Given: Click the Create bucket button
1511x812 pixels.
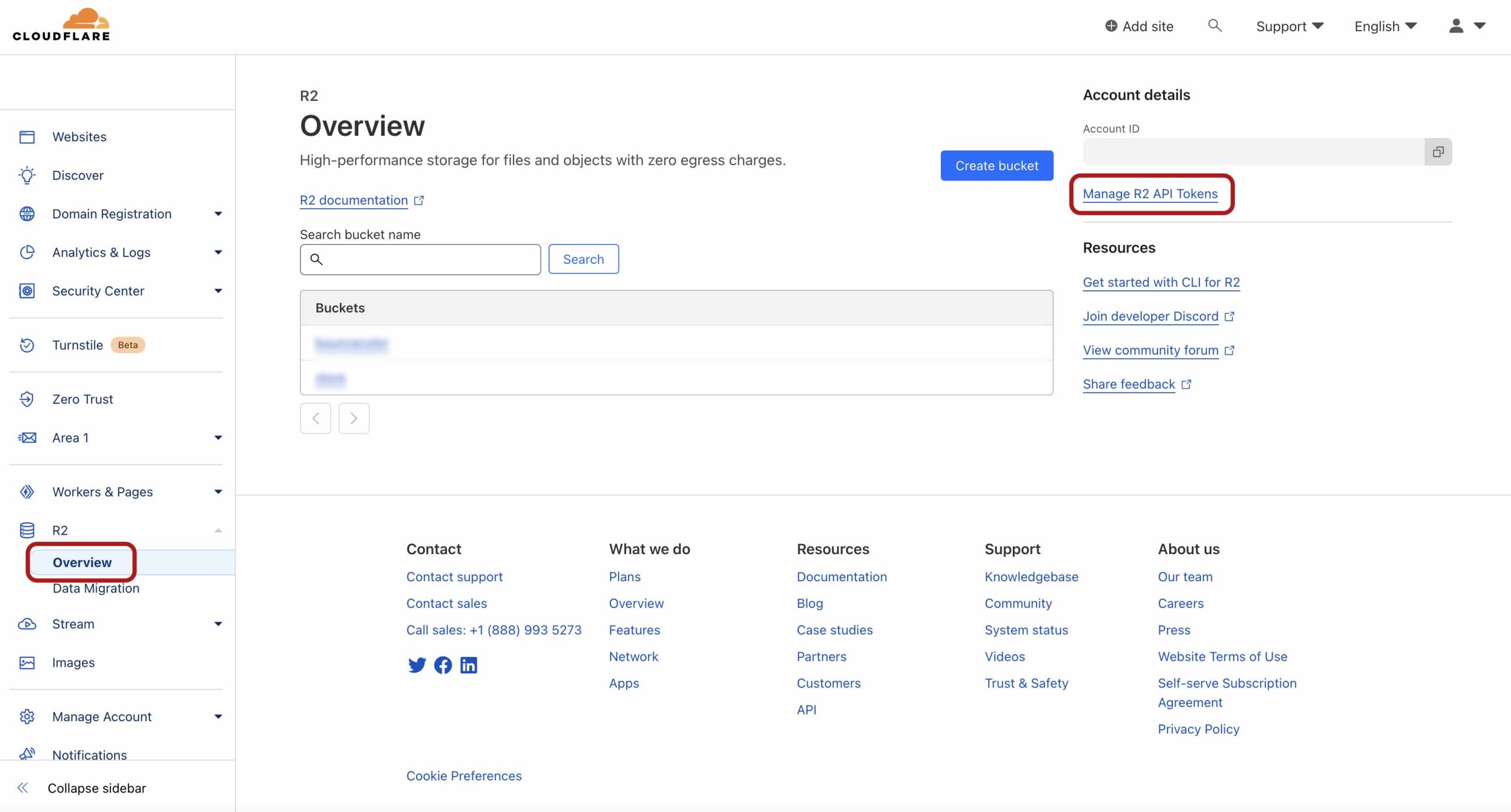Looking at the screenshot, I should point(996,166).
